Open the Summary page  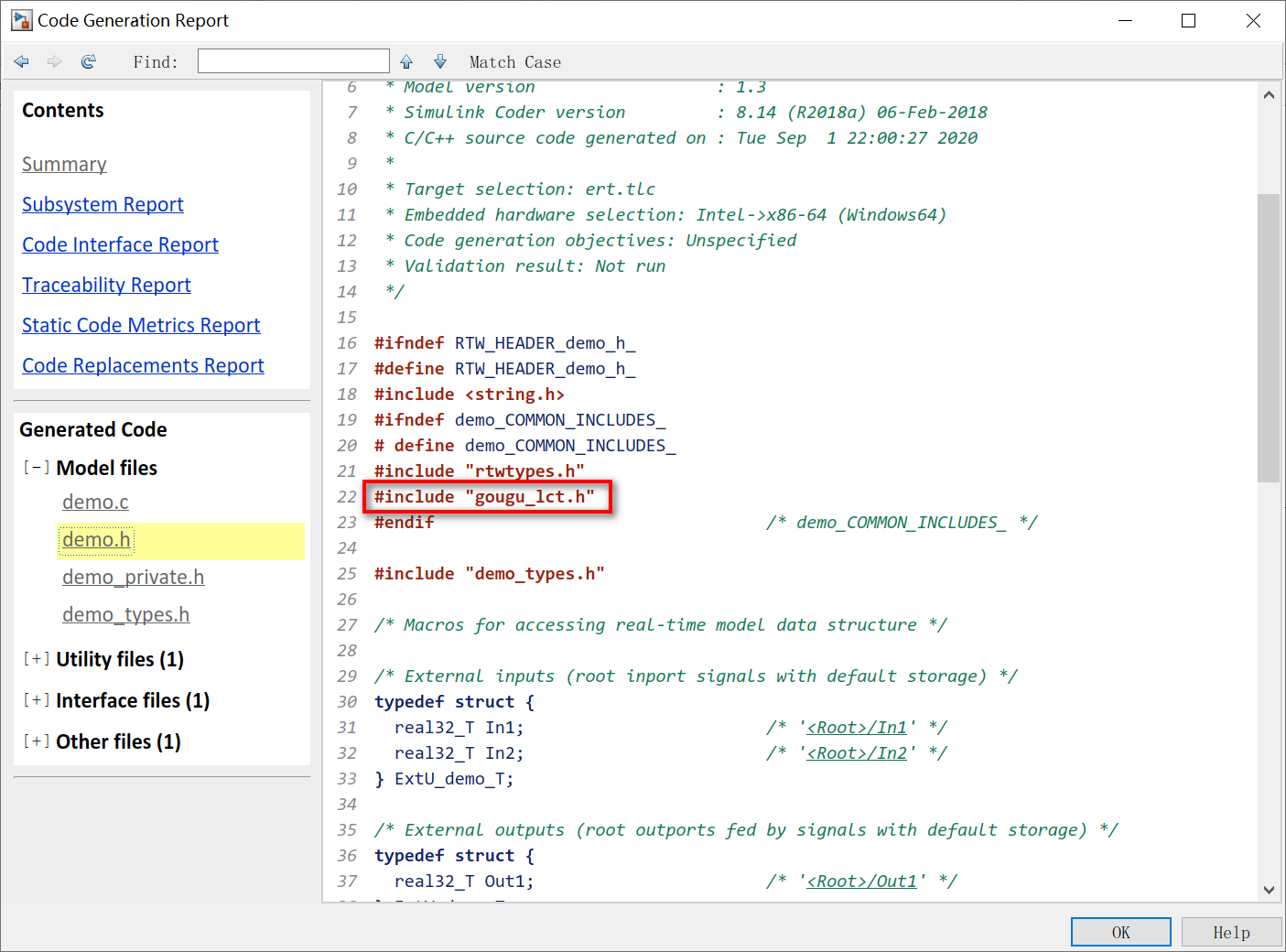64,164
